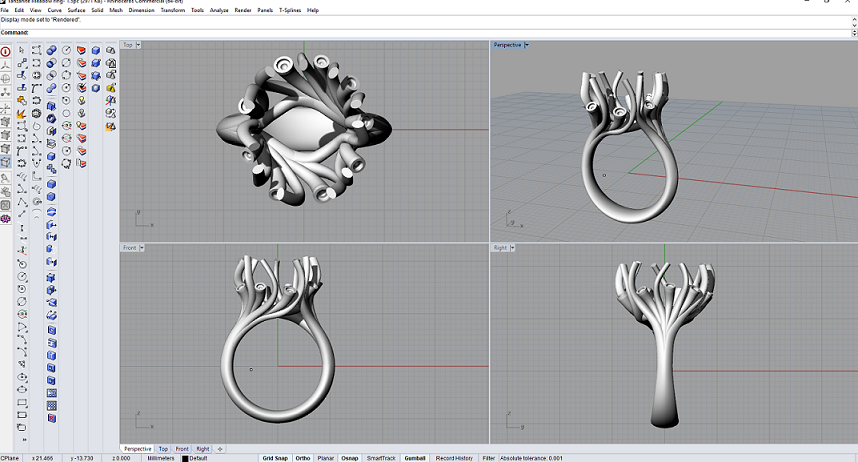Open the Mesh menu
The width and height of the screenshot is (858, 462).
[116, 10]
